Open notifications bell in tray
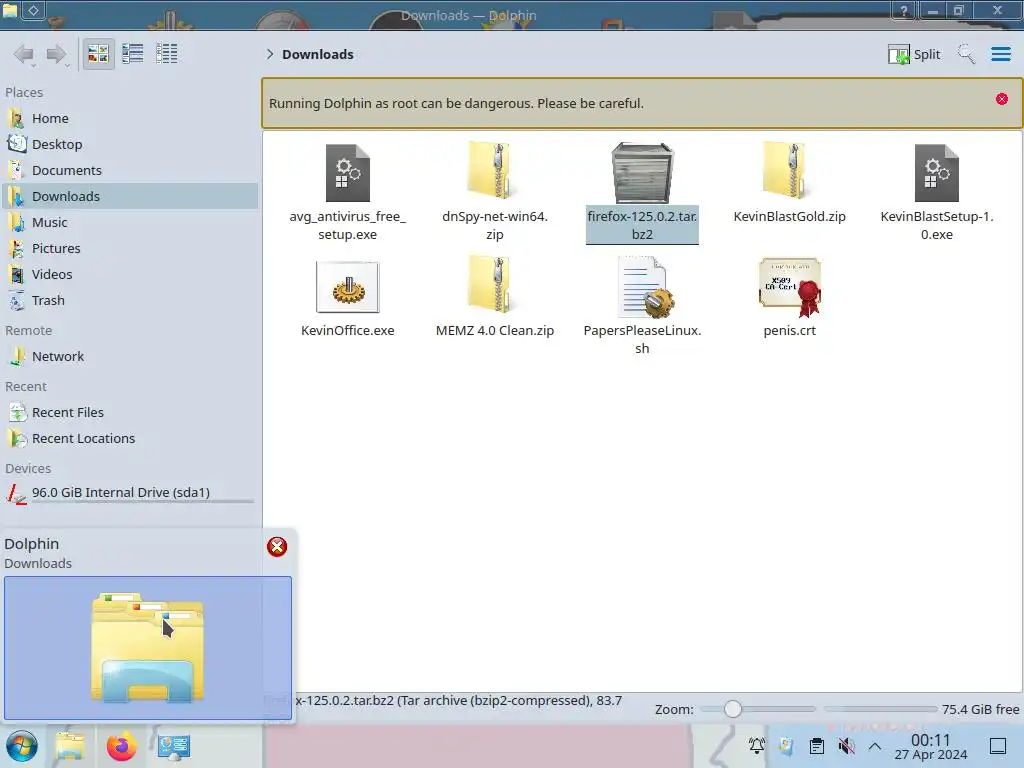The height and width of the screenshot is (768, 1024). tap(757, 746)
